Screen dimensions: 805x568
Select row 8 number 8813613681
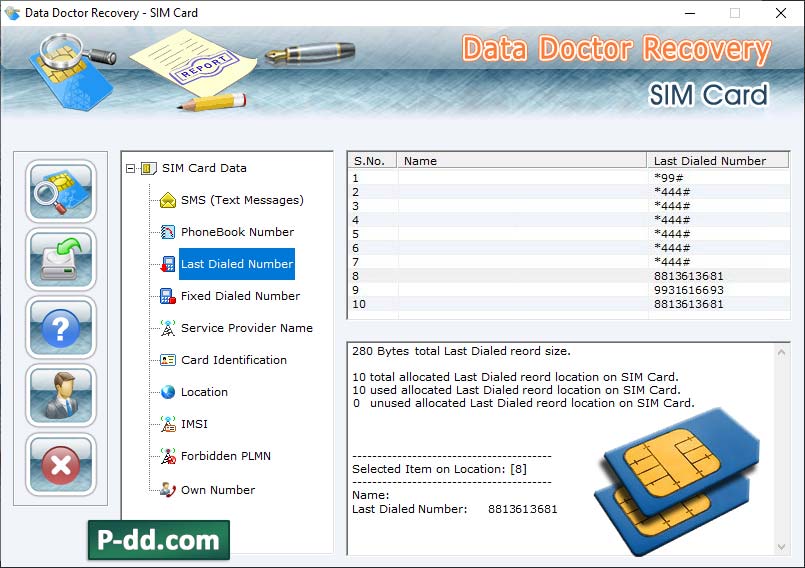(569, 276)
